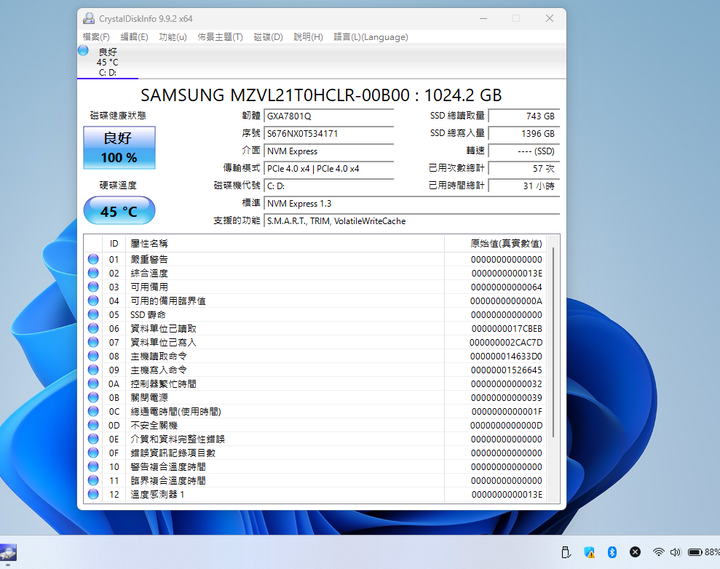Select the SSD 壽命 attribute name
720x569 pixels.
point(148,315)
